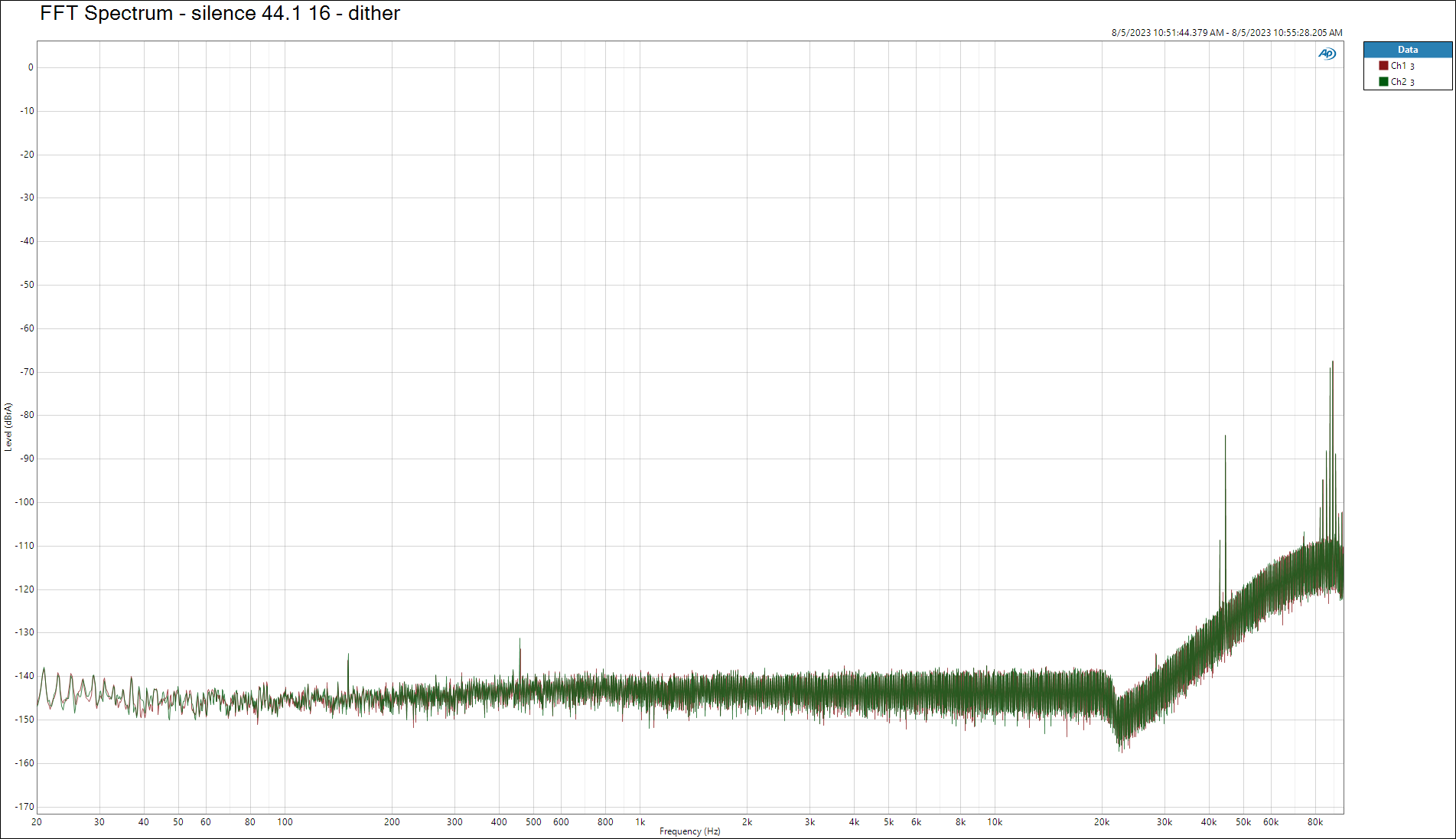Click the 80k frequency axis tick label
Image resolution: width=1456 pixels, height=839 pixels.
(1315, 822)
